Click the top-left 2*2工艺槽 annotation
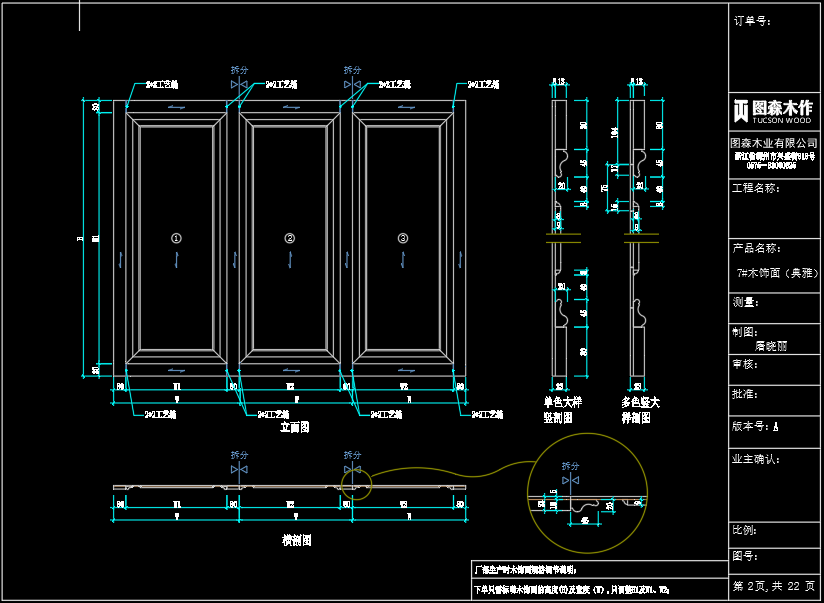Screen dimensions: 824x603 [161, 86]
